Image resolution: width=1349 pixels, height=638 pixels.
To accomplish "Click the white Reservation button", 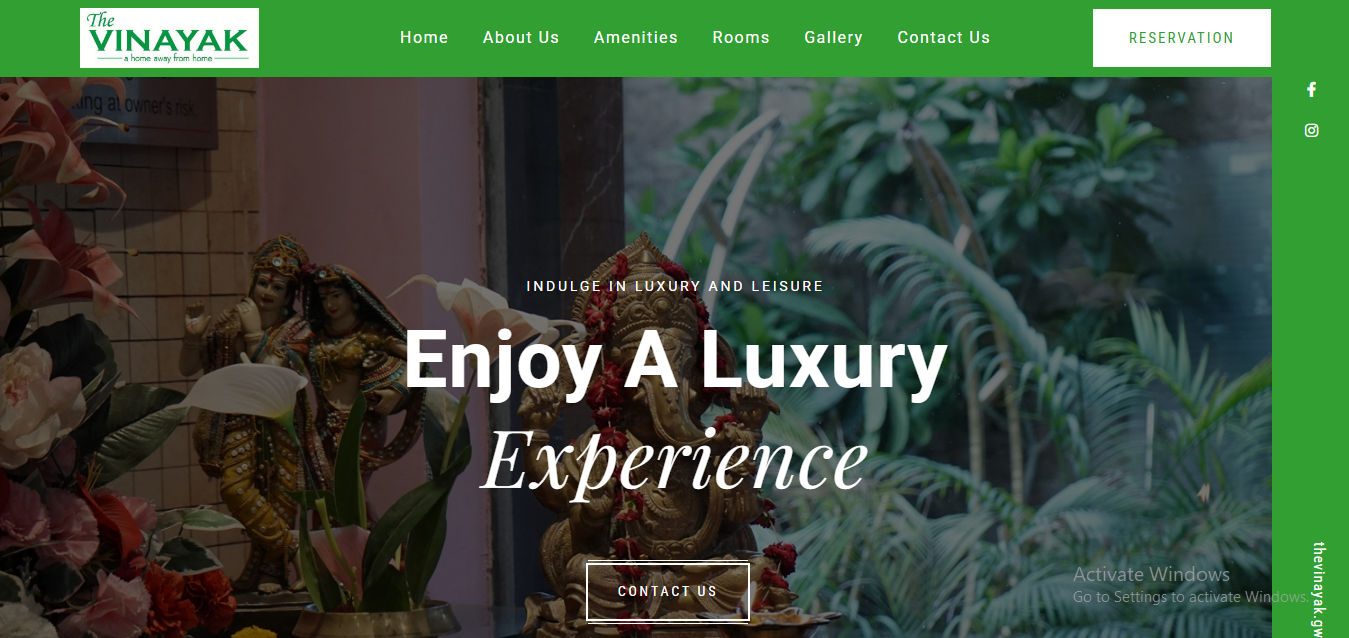I will point(1181,38).
